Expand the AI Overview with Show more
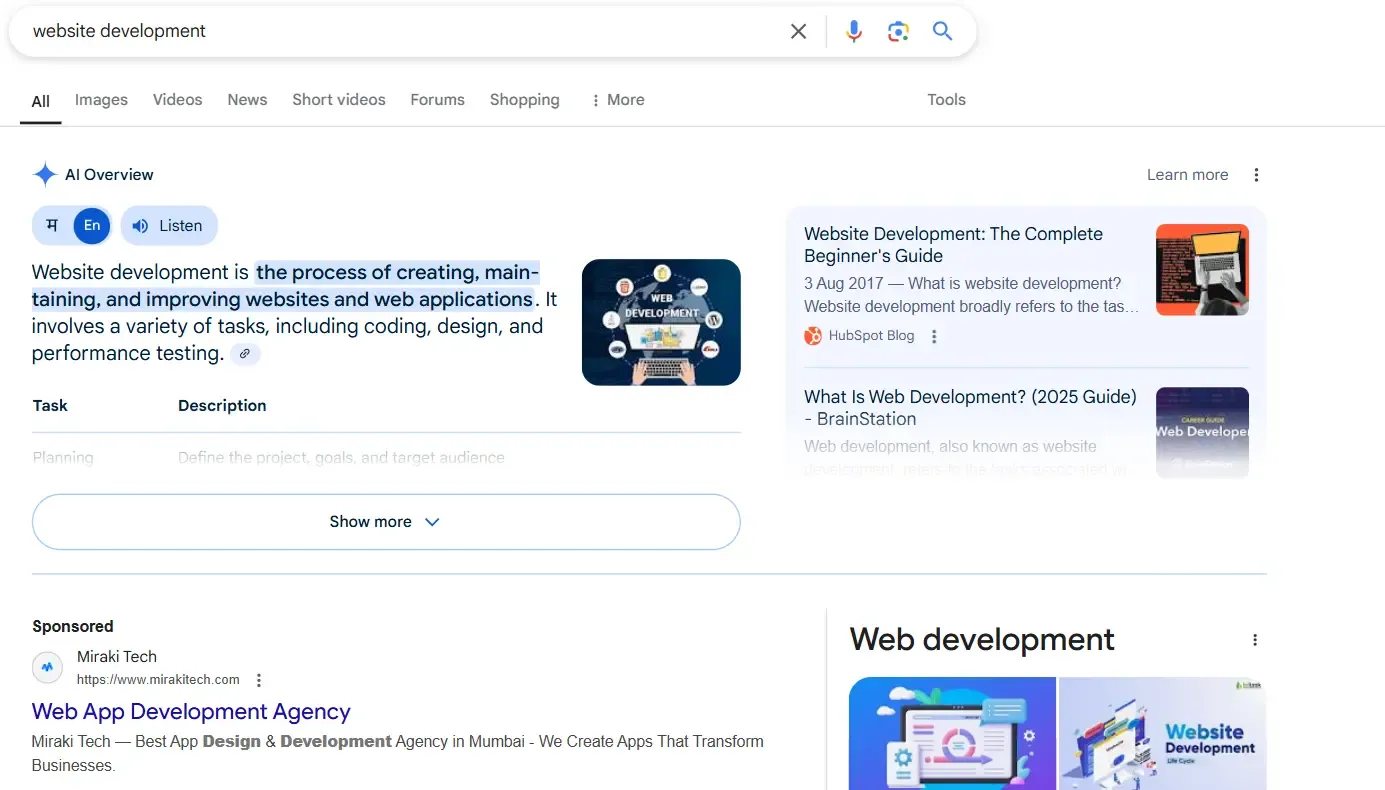1385x790 pixels. [385, 521]
